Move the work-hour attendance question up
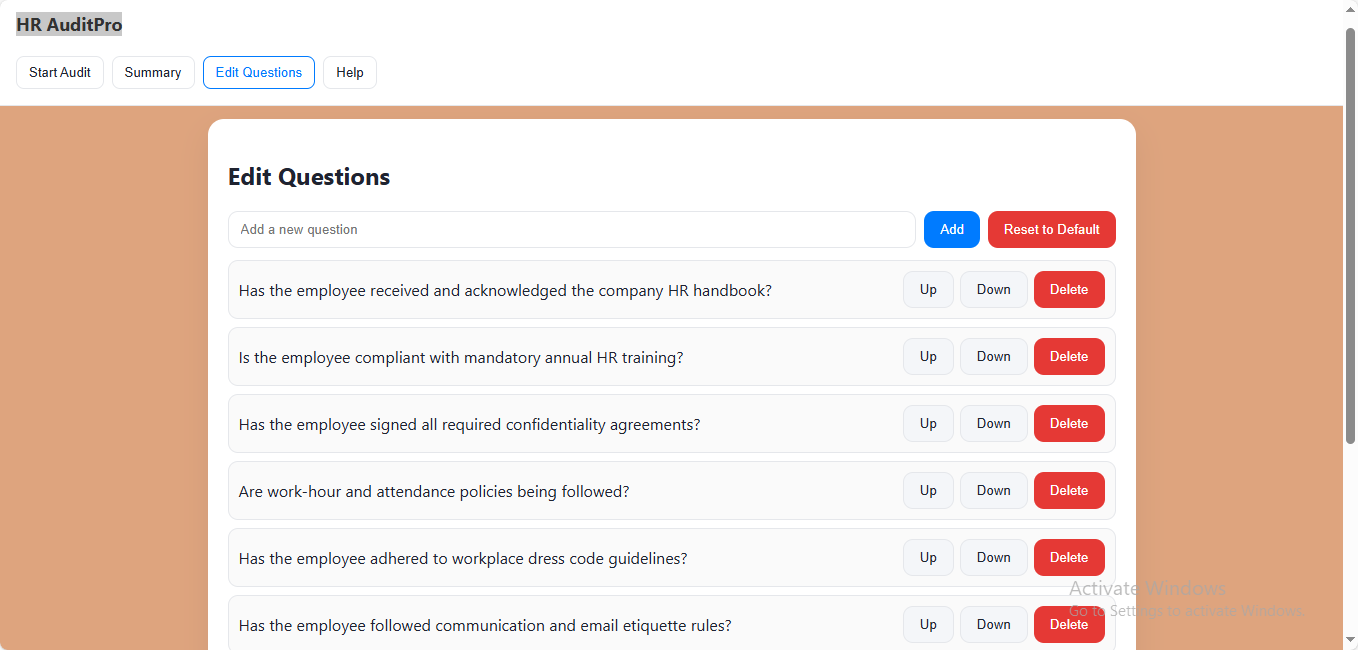Viewport: 1358px width, 650px height. pyautogui.click(x=928, y=491)
